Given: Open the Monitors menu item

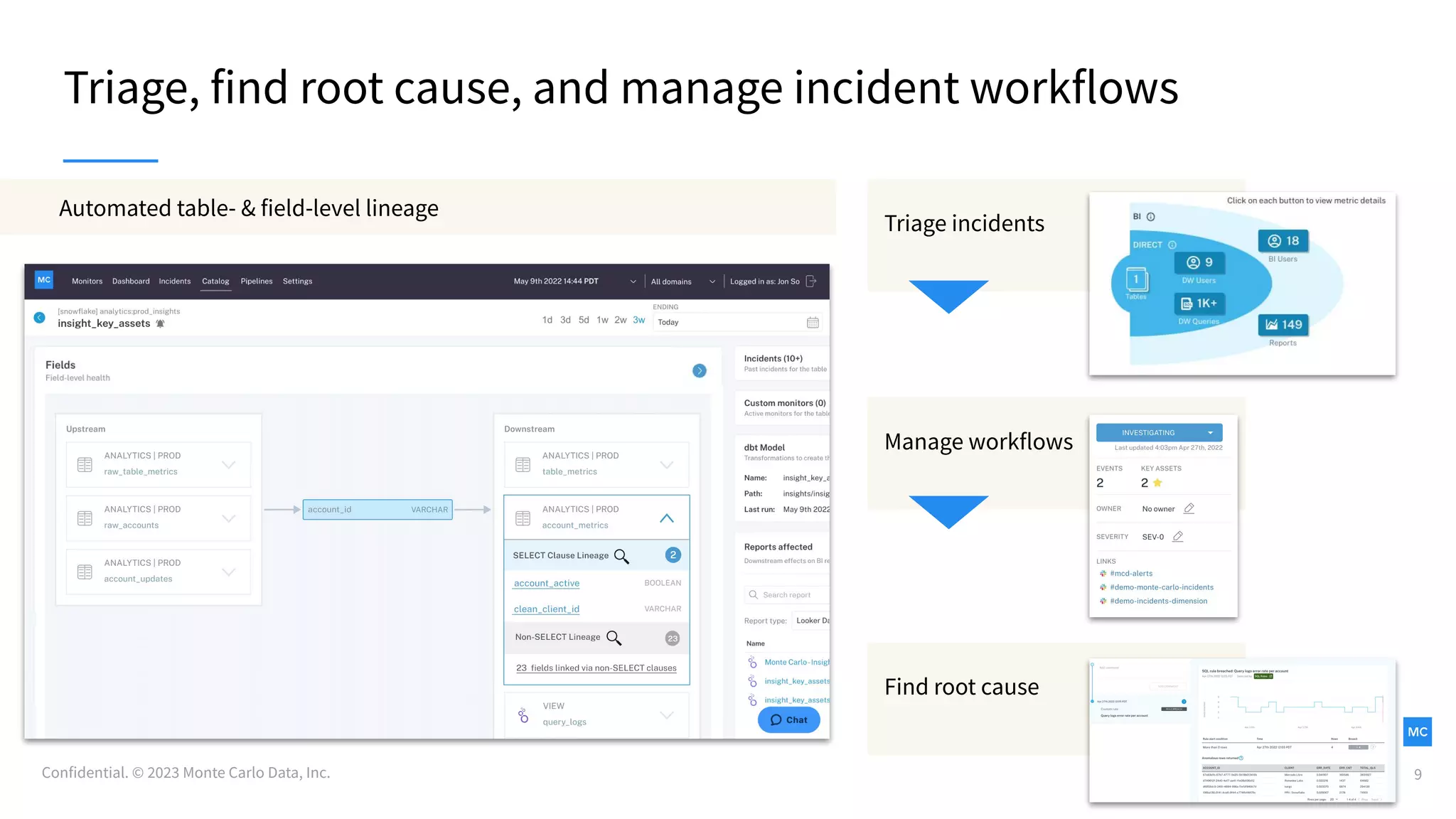Looking at the screenshot, I should [x=87, y=282].
